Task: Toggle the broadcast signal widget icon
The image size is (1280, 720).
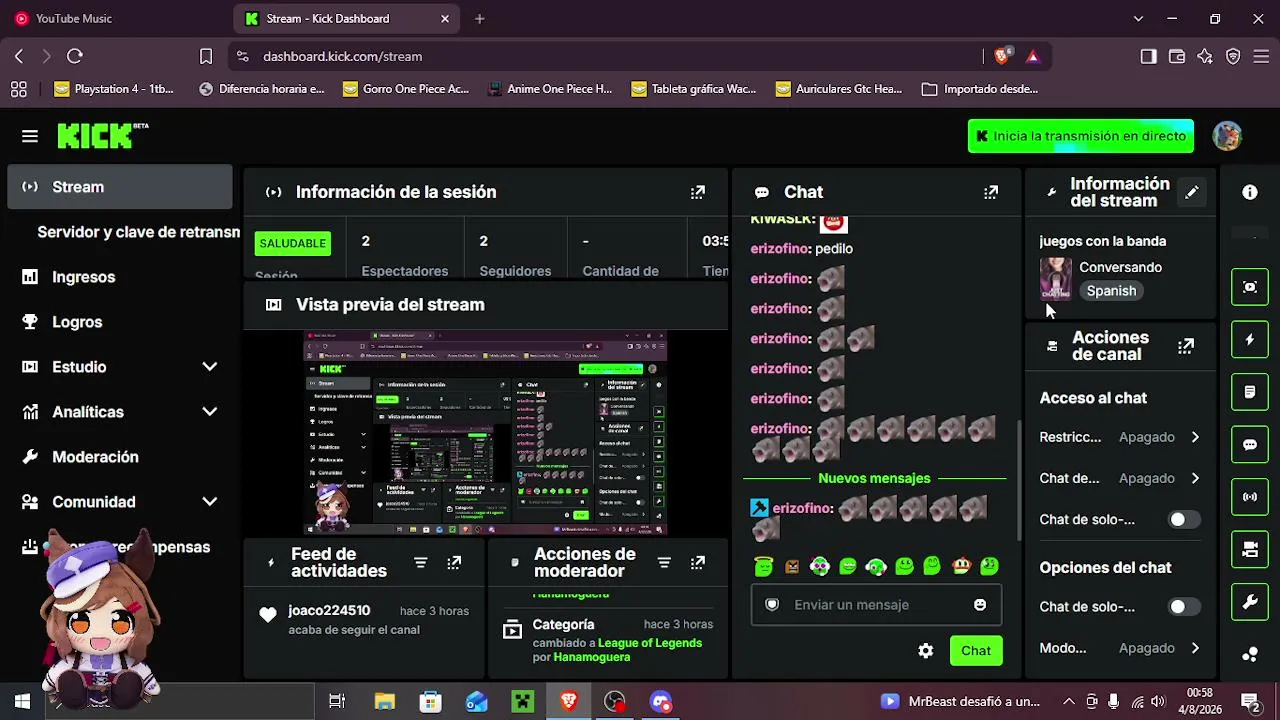Action: point(1250,497)
